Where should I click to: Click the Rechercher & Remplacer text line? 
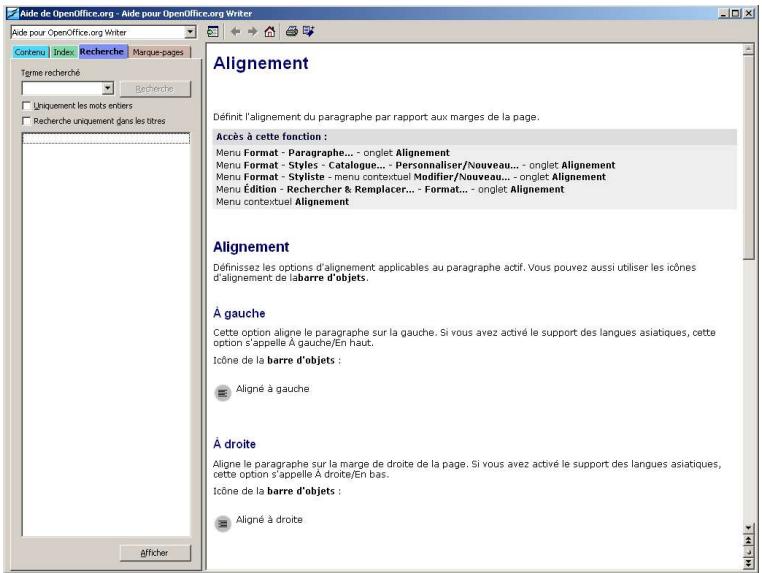390,190
